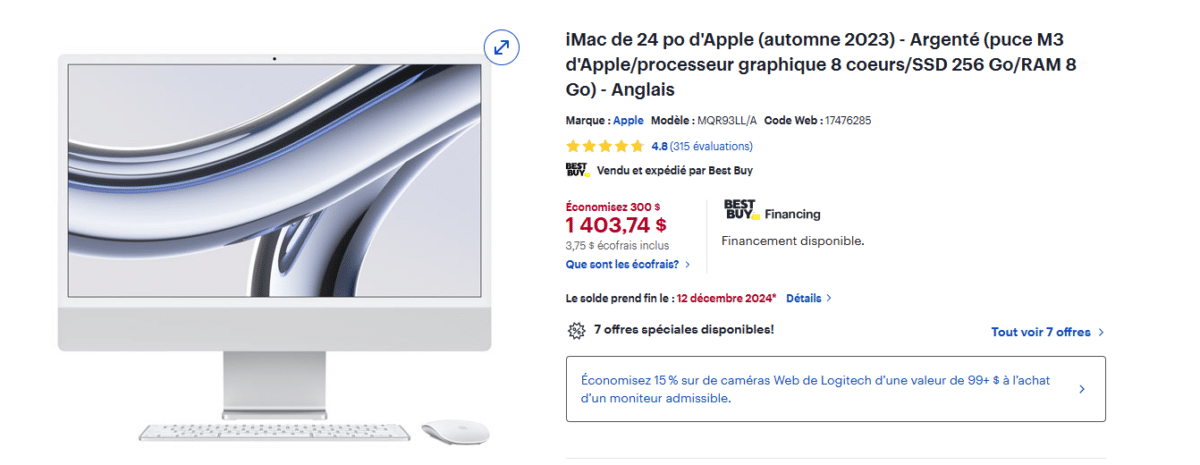Screen dimensions: 1200x465
Task: Click the special offers gear badge icon
Action: tap(576, 330)
